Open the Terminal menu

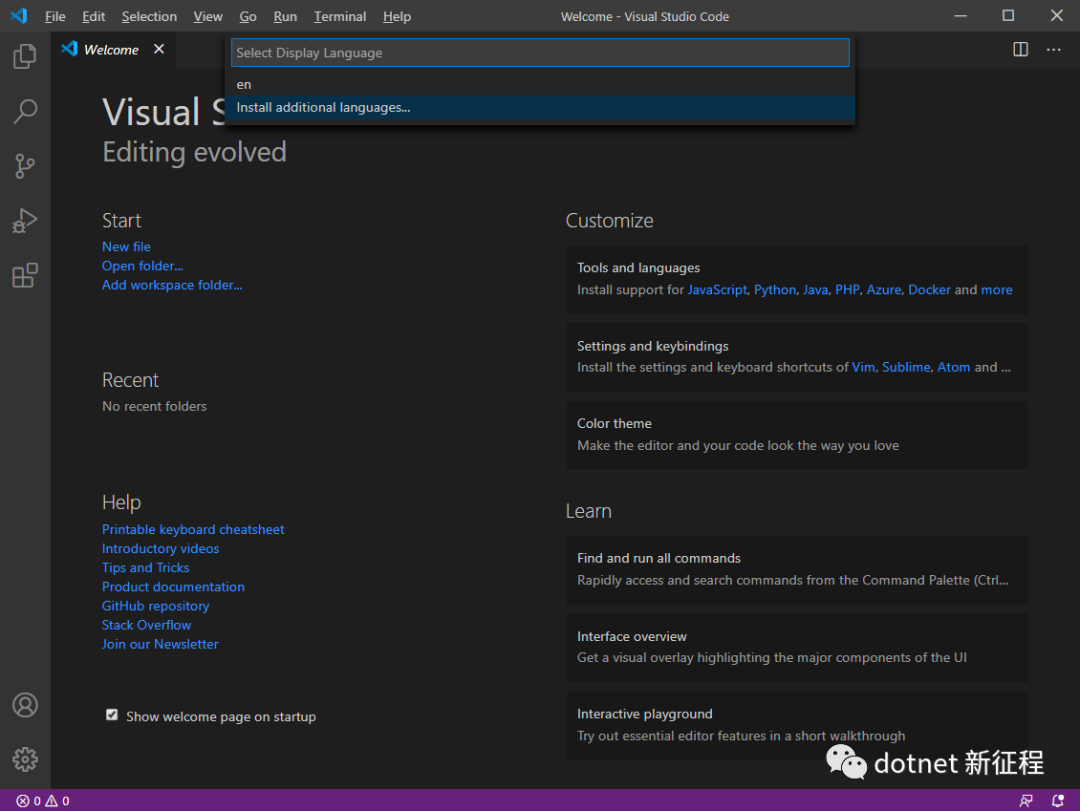[340, 17]
